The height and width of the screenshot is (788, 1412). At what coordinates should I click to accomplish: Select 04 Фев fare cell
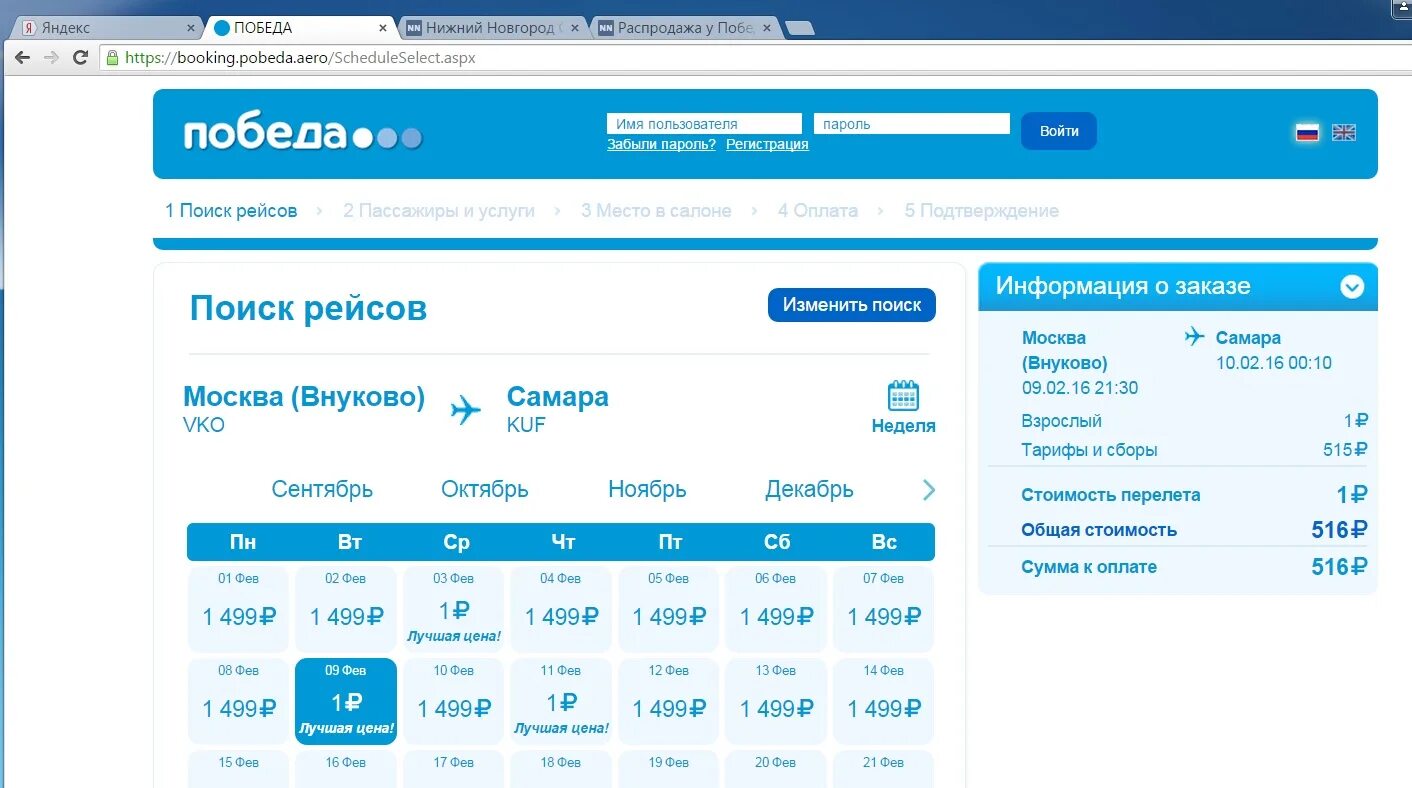(x=561, y=609)
